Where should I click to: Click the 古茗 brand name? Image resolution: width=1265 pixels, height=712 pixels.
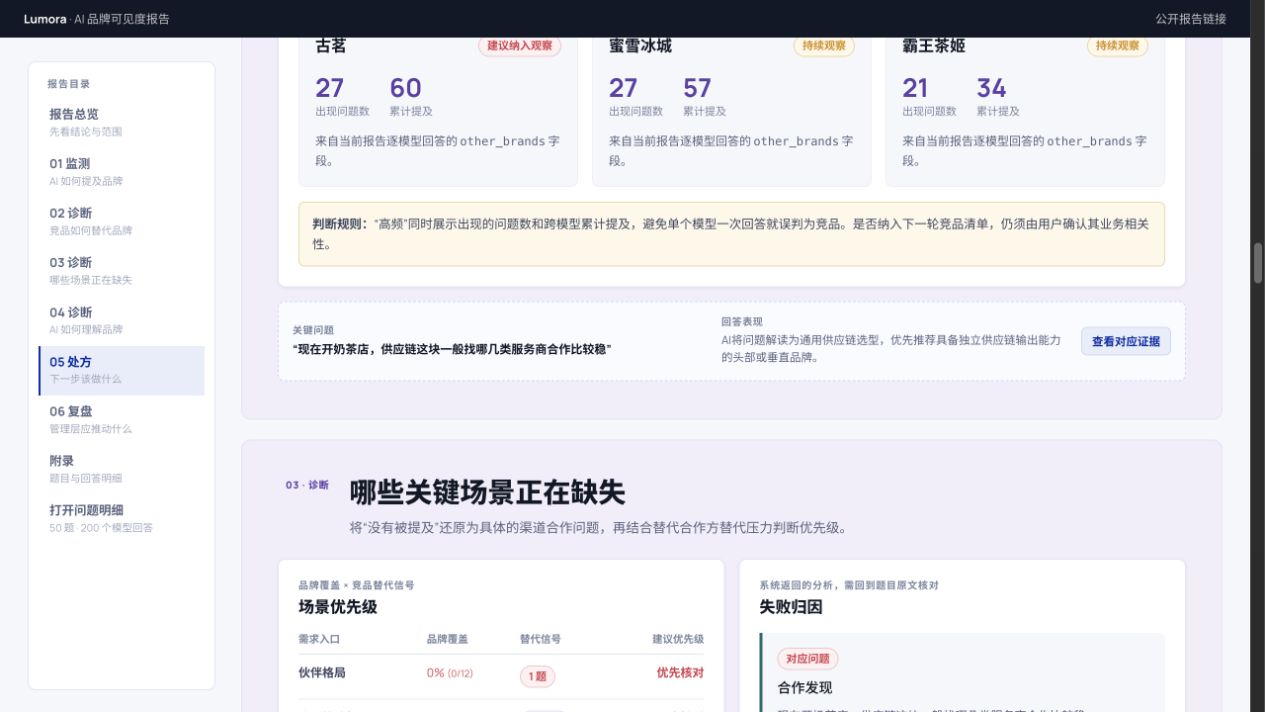point(331,46)
